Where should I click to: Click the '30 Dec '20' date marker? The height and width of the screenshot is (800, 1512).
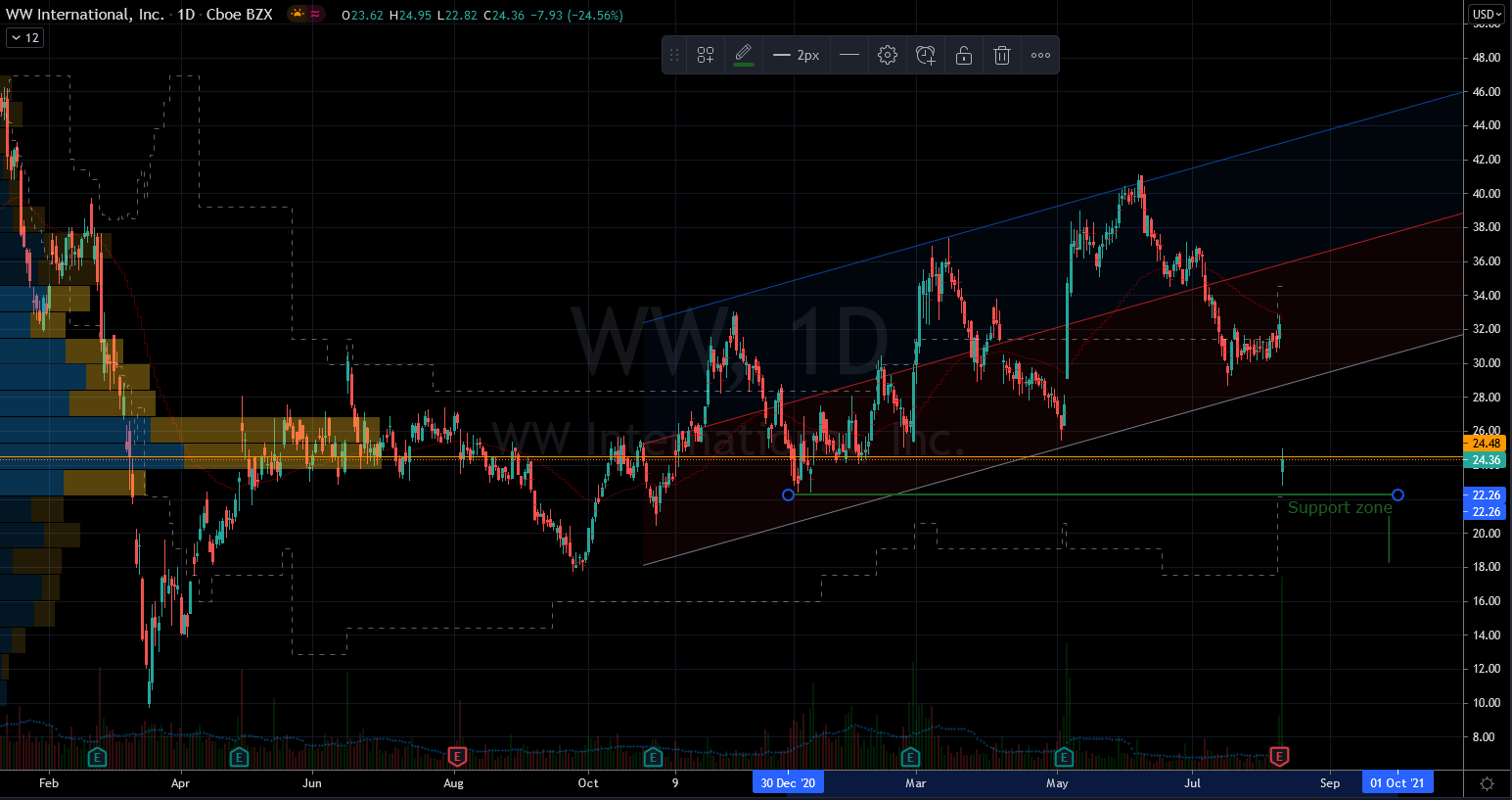[788, 782]
